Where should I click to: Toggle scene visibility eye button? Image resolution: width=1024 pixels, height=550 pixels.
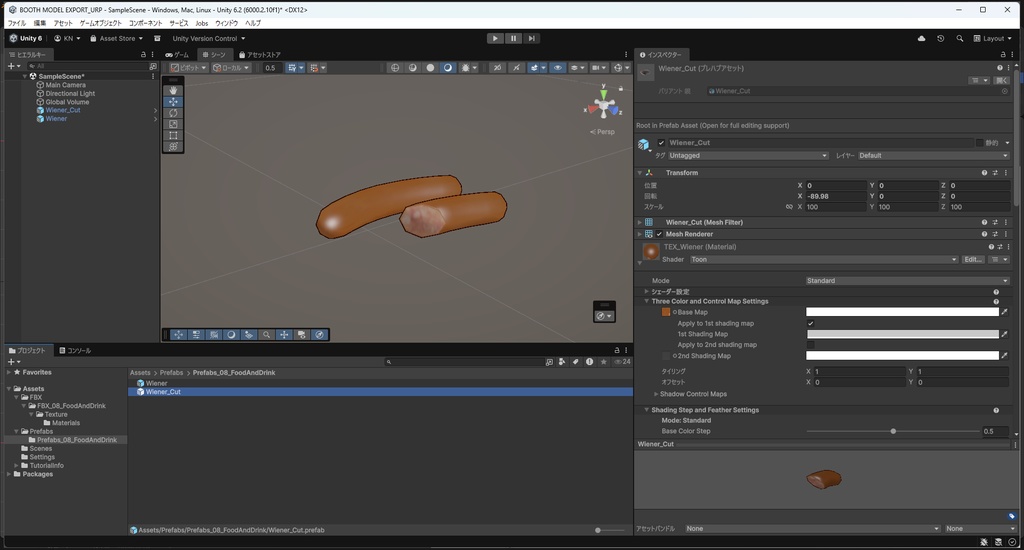pyautogui.click(x=557, y=67)
